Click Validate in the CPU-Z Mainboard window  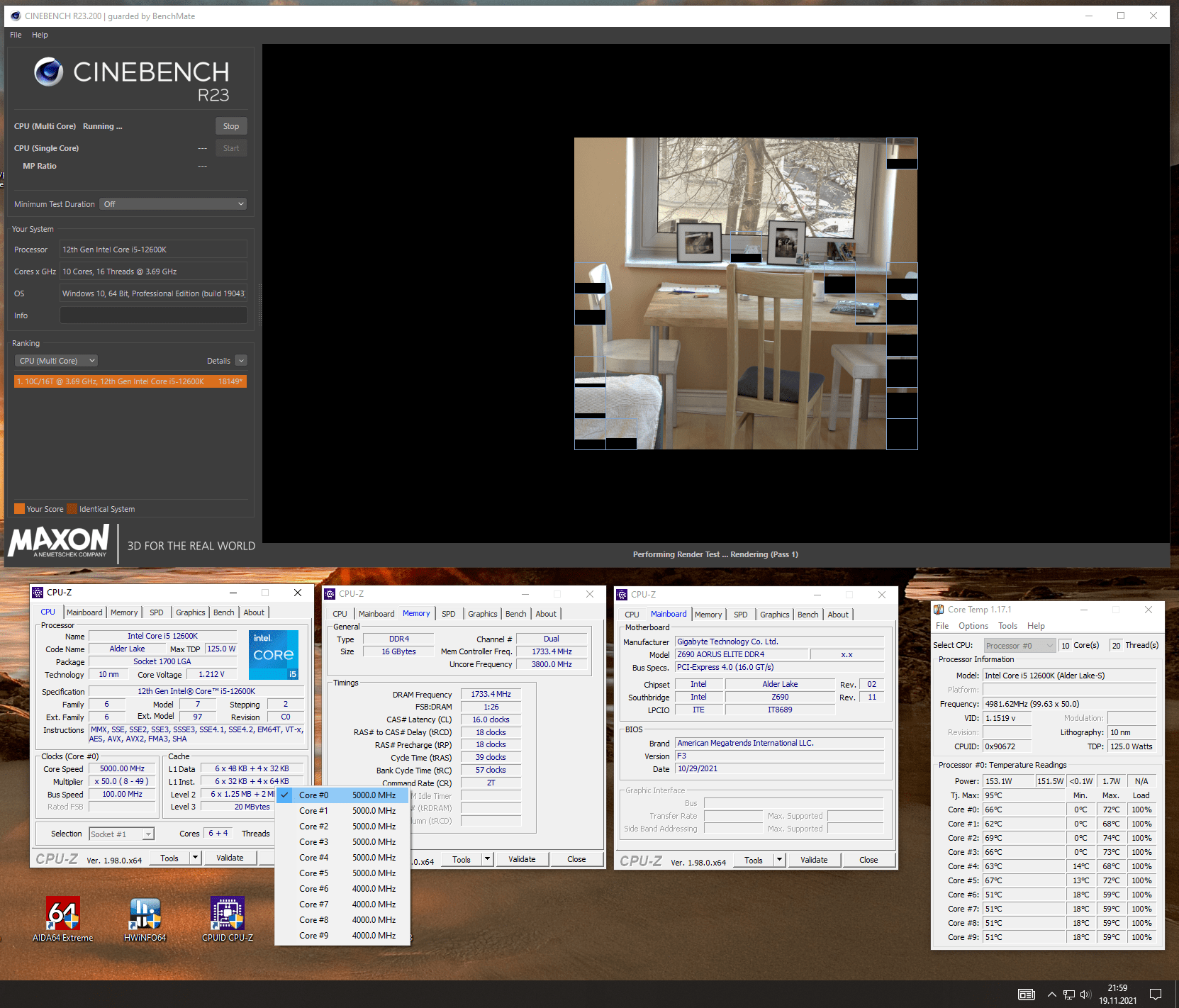pos(814,860)
